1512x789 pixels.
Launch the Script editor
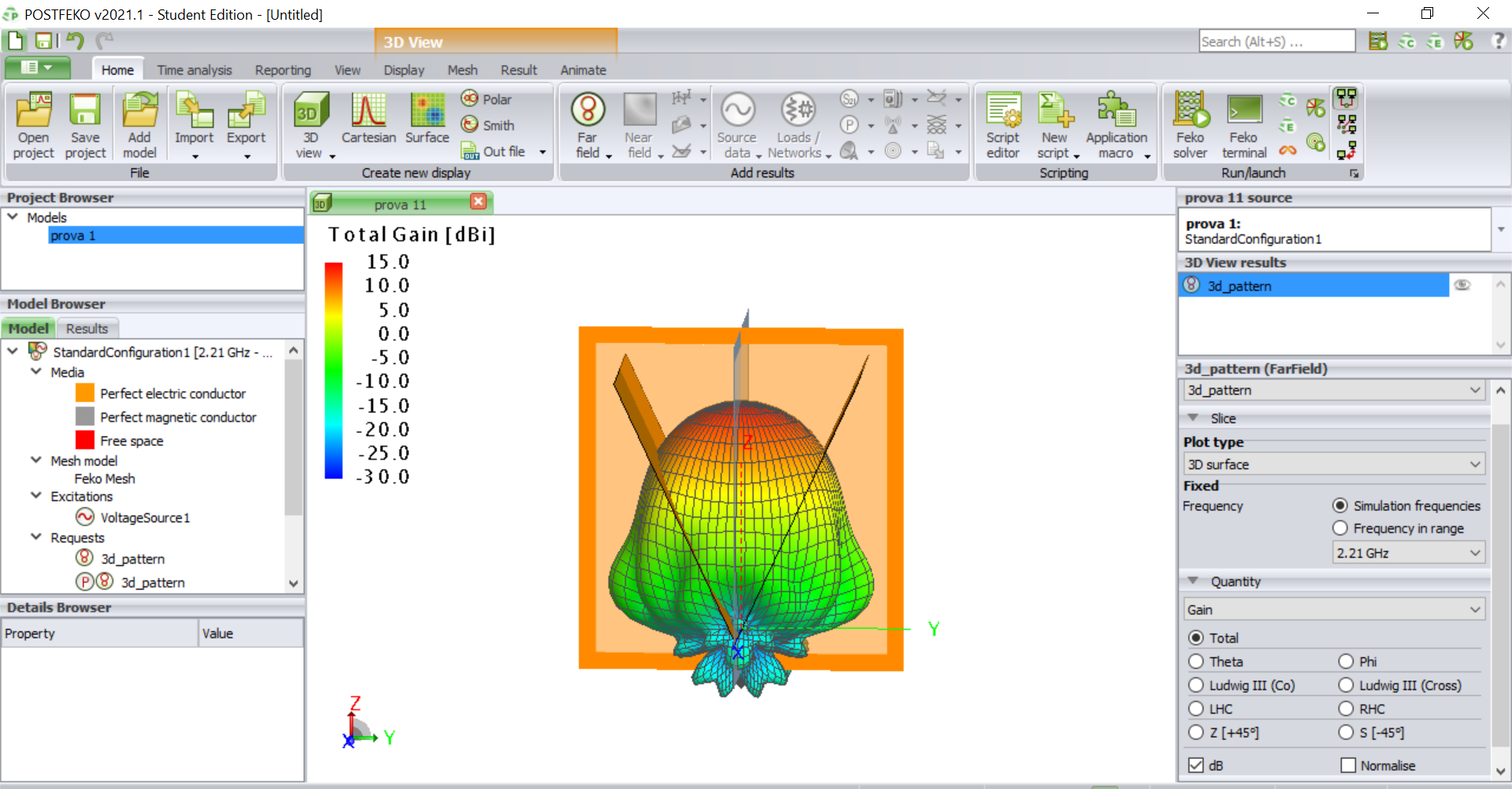pyautogui.click(x=1002, y=125)
